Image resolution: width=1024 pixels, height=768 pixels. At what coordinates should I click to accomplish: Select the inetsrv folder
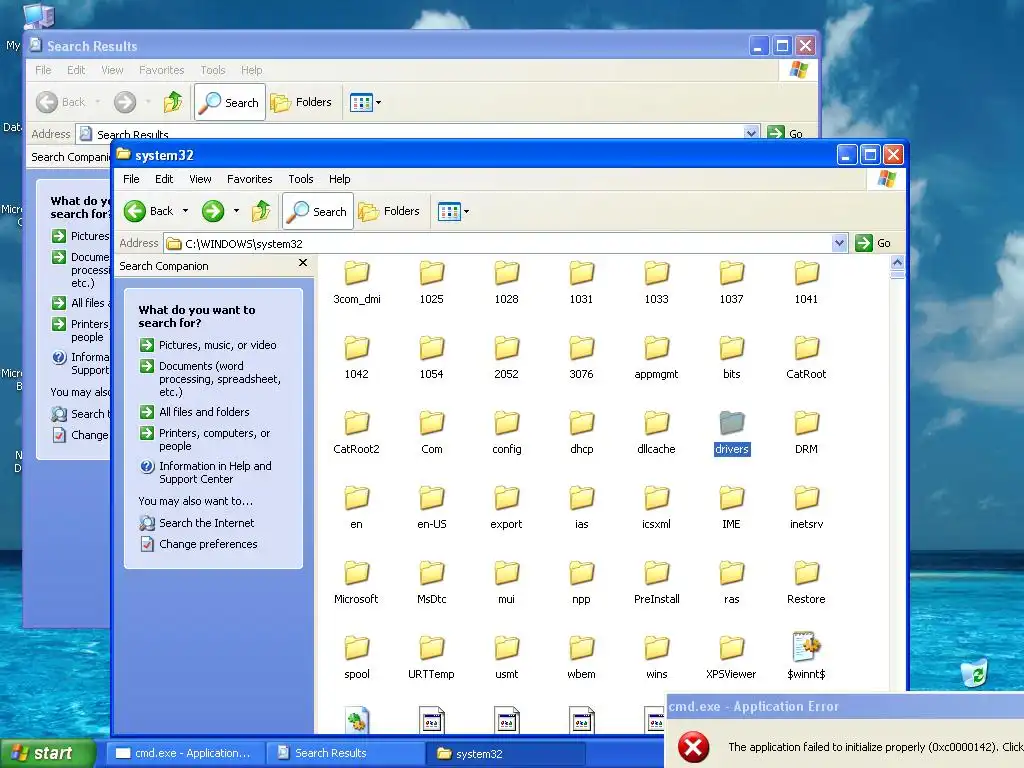(x=807, y=508)
